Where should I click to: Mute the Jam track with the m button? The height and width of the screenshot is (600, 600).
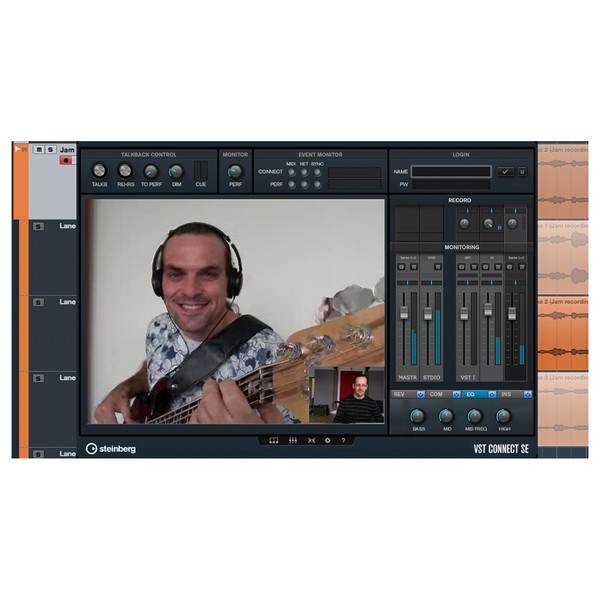coord(39,149)
